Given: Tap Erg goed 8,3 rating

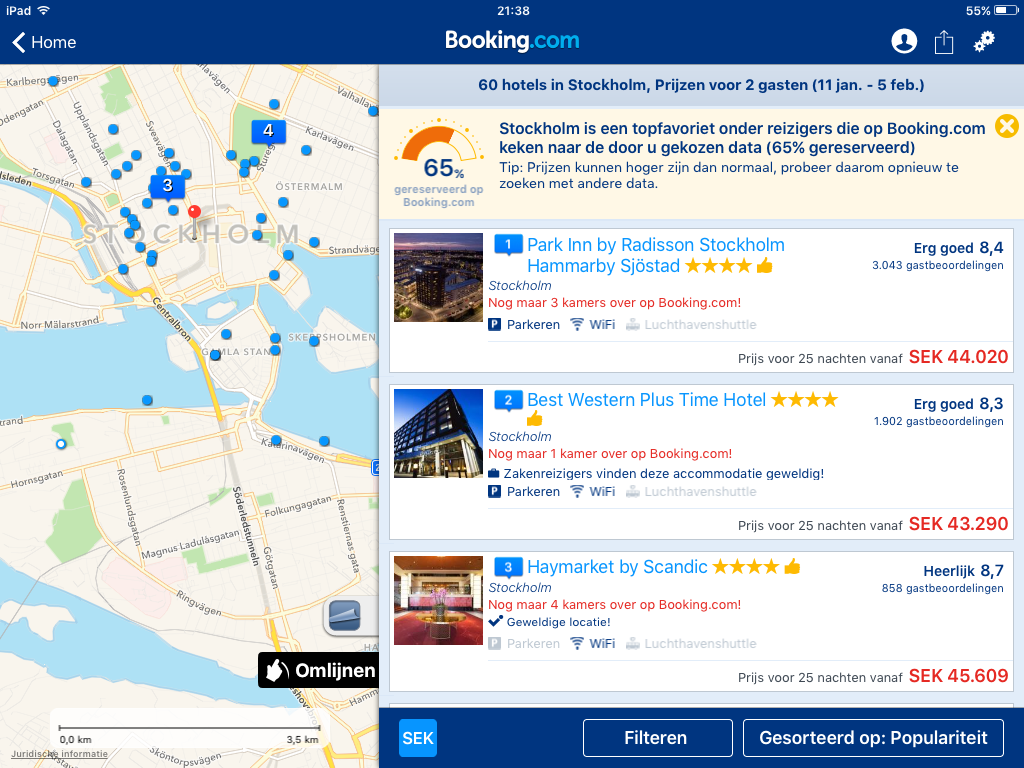Looking at the screenshot, I should [958, 404].
